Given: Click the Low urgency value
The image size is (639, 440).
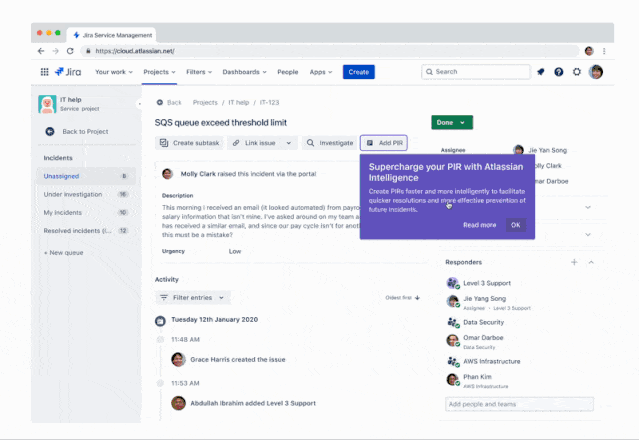Looking at the screenshot, I should (x=235, y=251).
